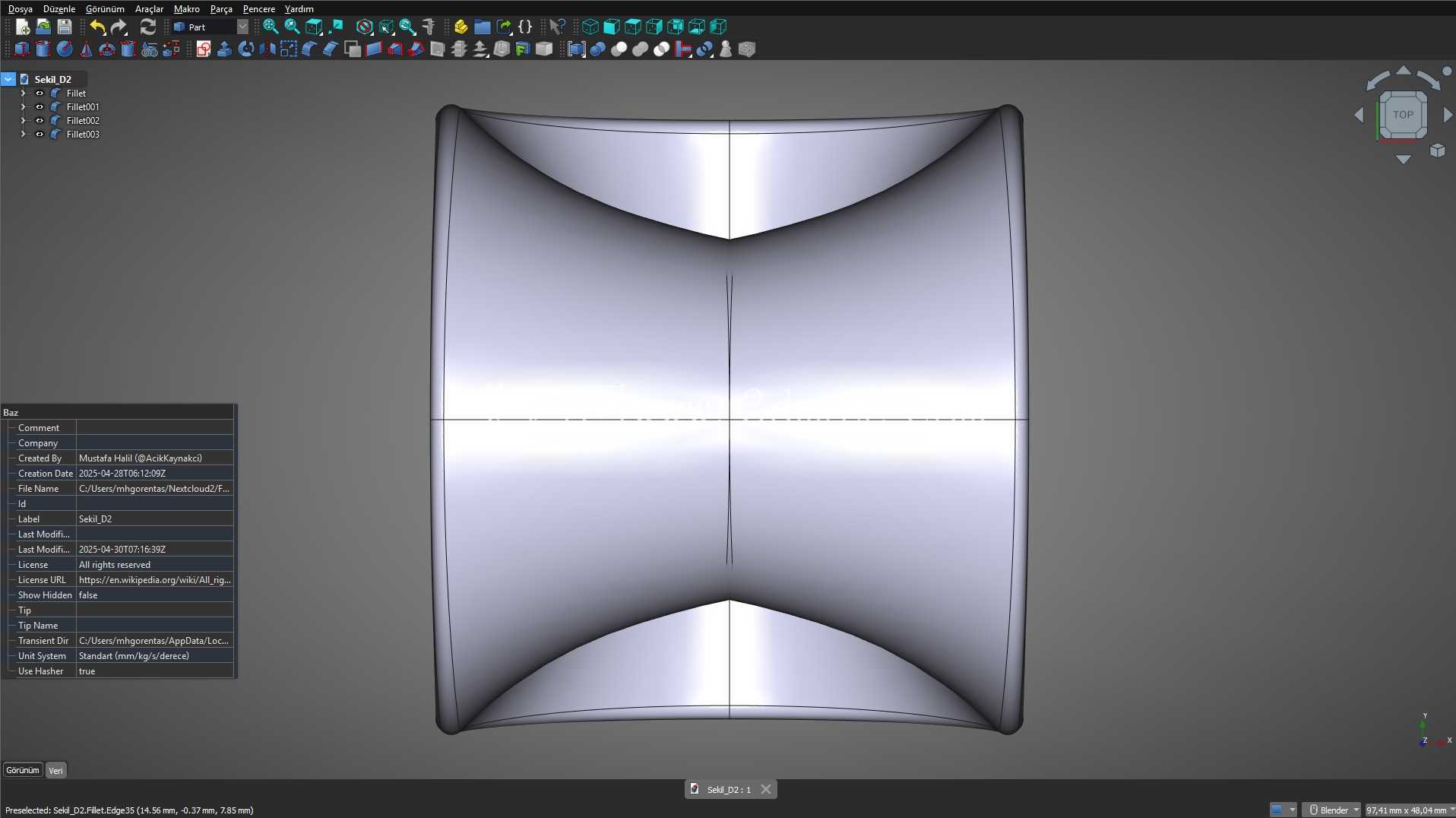Click the Label value field Sekil_D2
1456x818 pixels.
(154, 519)
